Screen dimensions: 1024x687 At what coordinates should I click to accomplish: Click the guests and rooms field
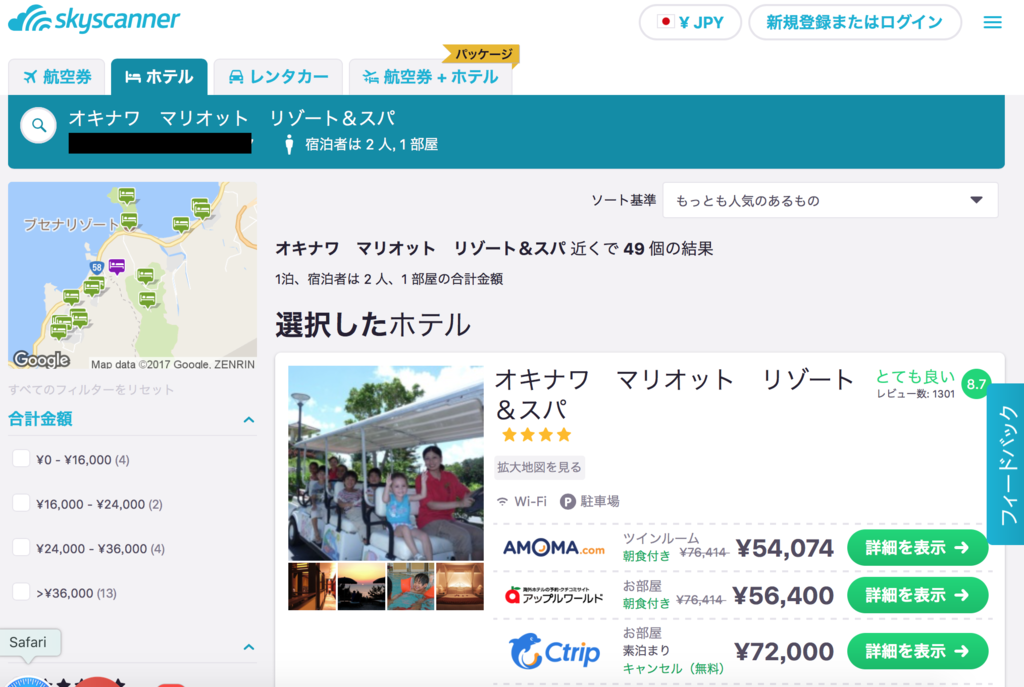point(371,144)
